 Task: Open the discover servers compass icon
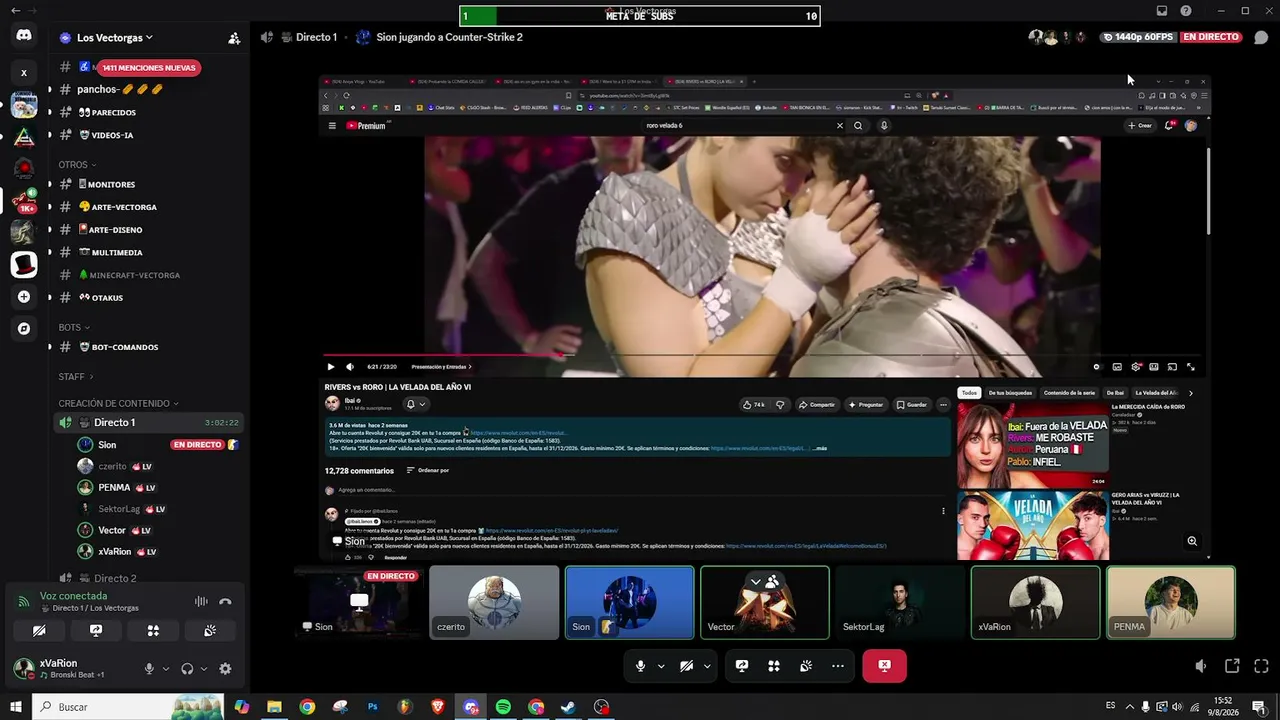(24, 328)
